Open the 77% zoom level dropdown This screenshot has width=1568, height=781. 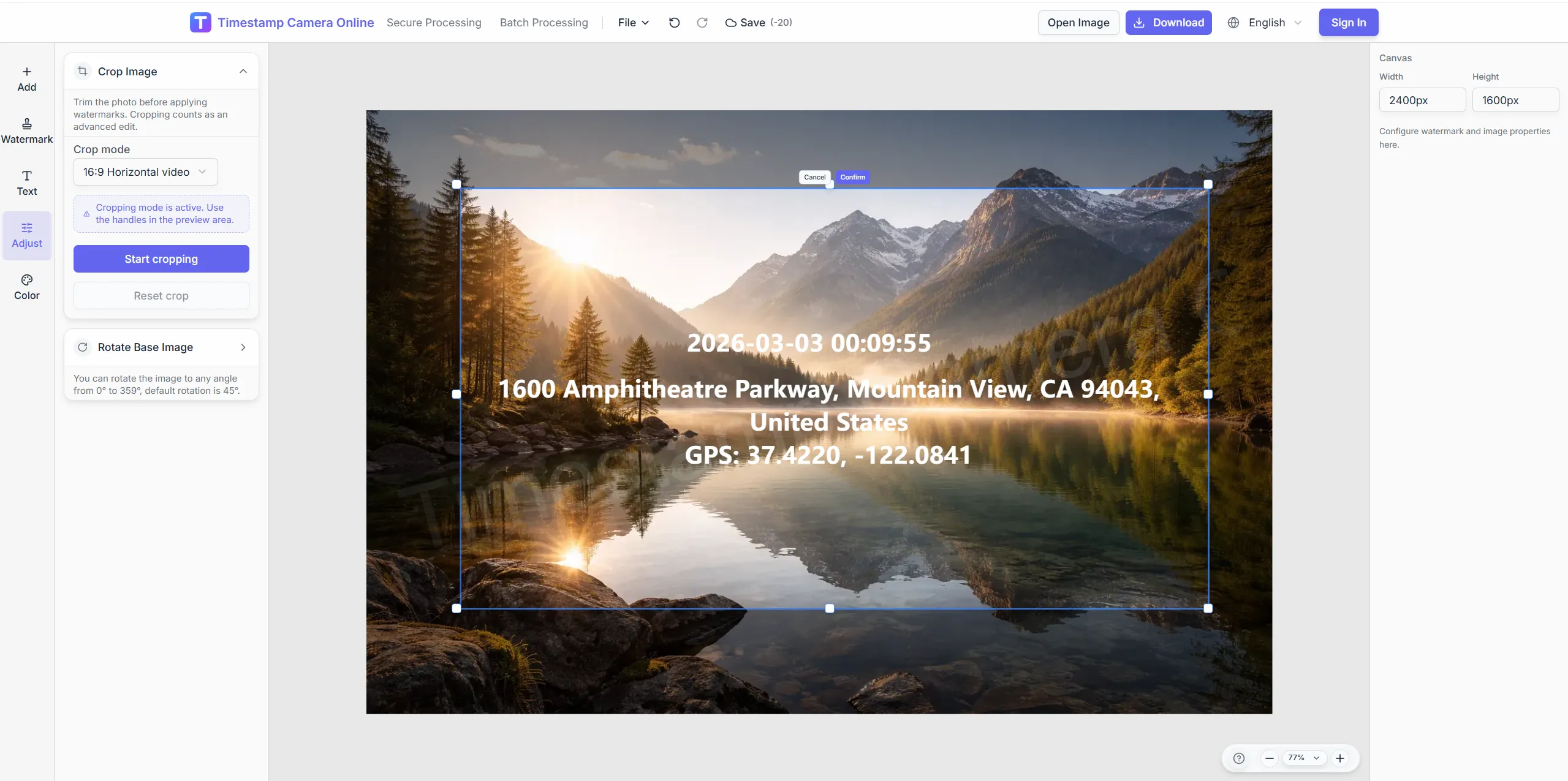[x=1303, y=758]
